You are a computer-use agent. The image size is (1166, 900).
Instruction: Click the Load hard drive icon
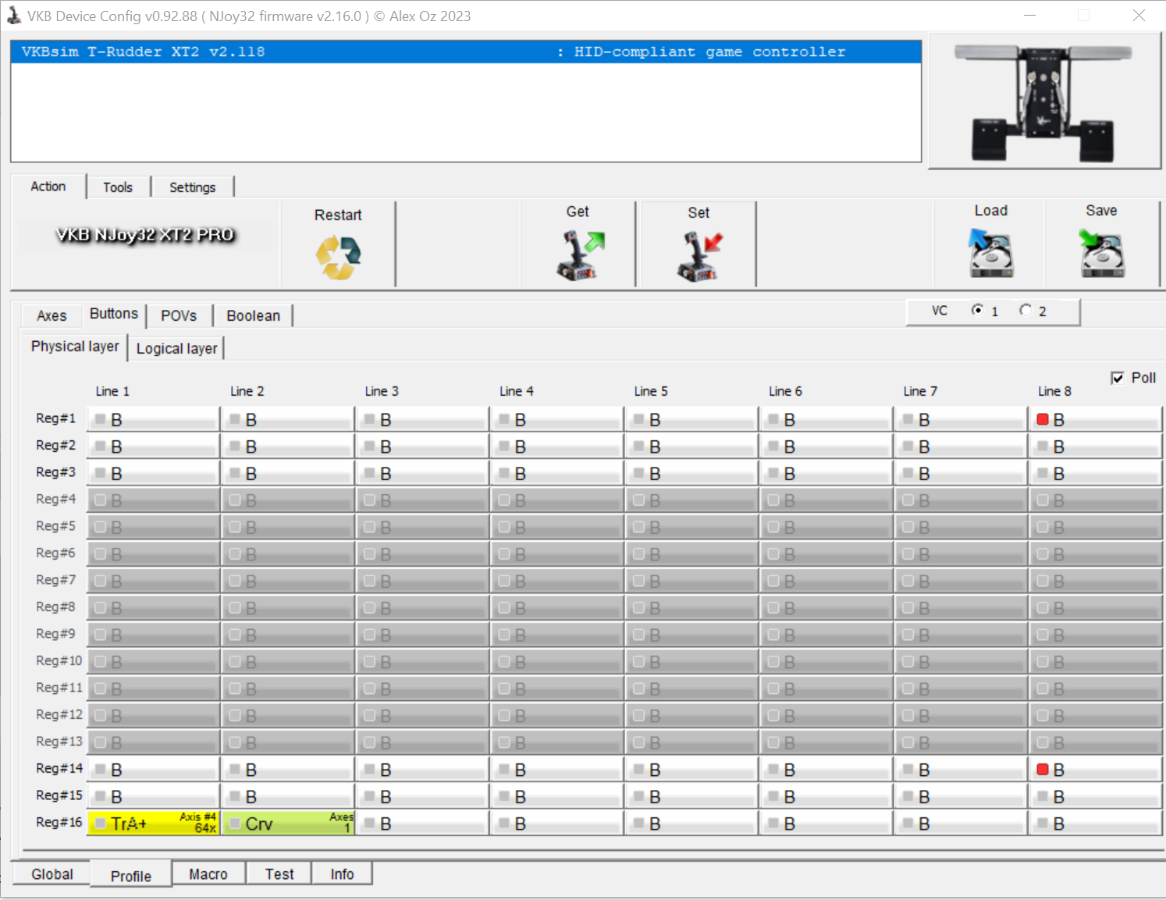990,253
